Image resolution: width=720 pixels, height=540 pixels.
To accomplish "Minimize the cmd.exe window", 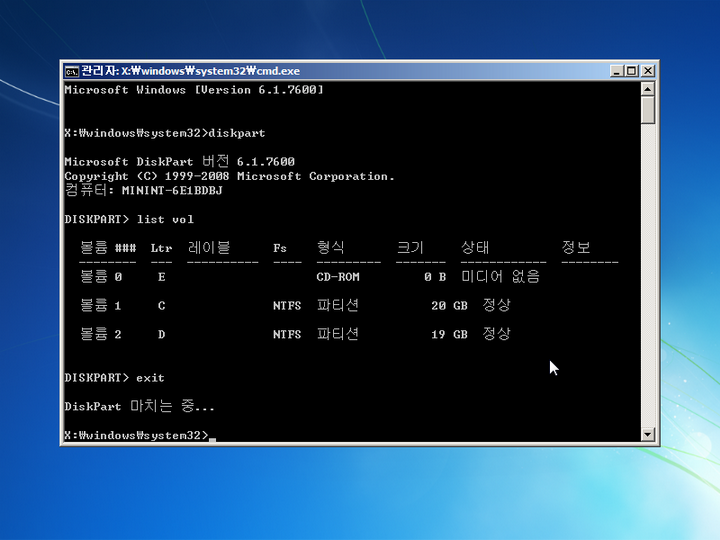I will (616, 71).
